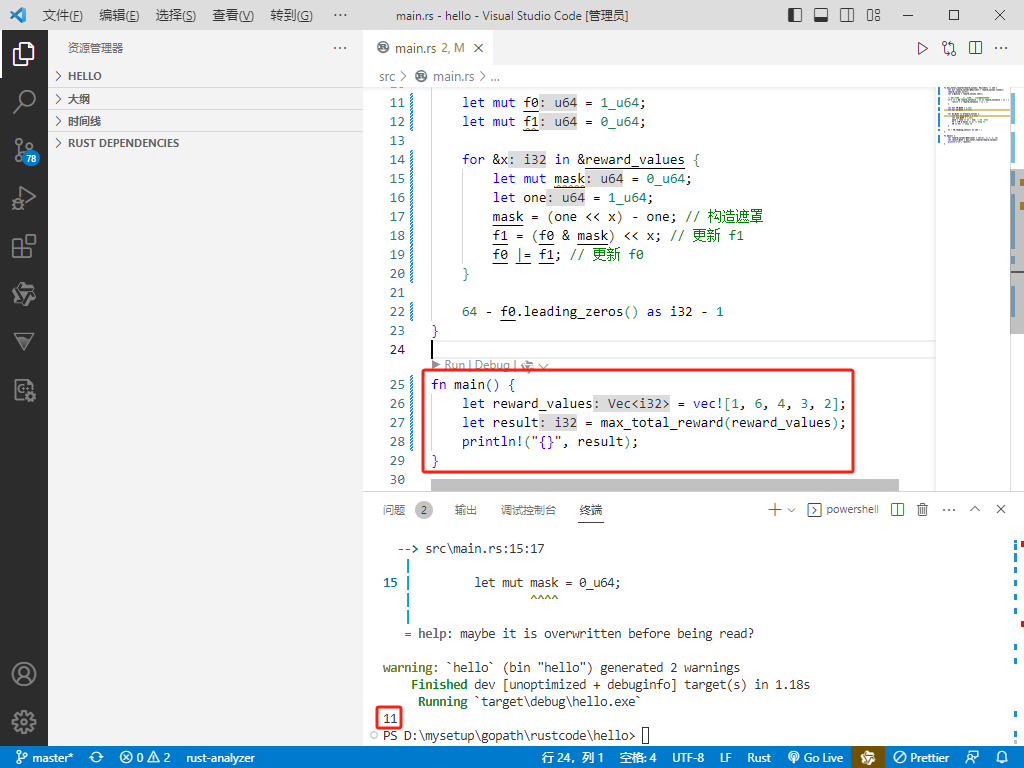Image resolution: width=1024 pixels, height=768 pixels.
Task: Close the main.rs editor tab
Action: (x=479, y=48)
